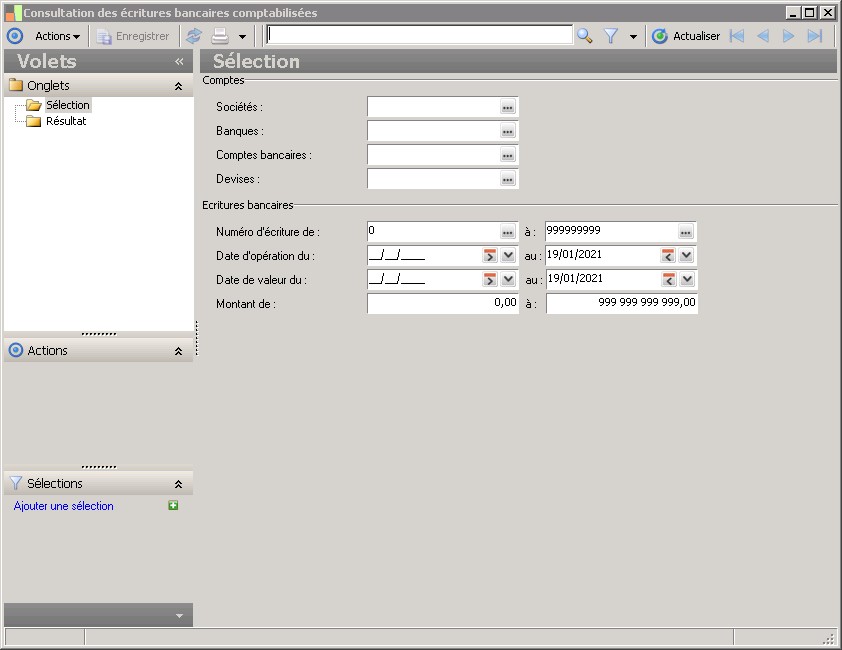Screen dimensions: 842x650
Task: Open Comptes bancaires lookup ellipsis button
Action: [x=508, y=155]
